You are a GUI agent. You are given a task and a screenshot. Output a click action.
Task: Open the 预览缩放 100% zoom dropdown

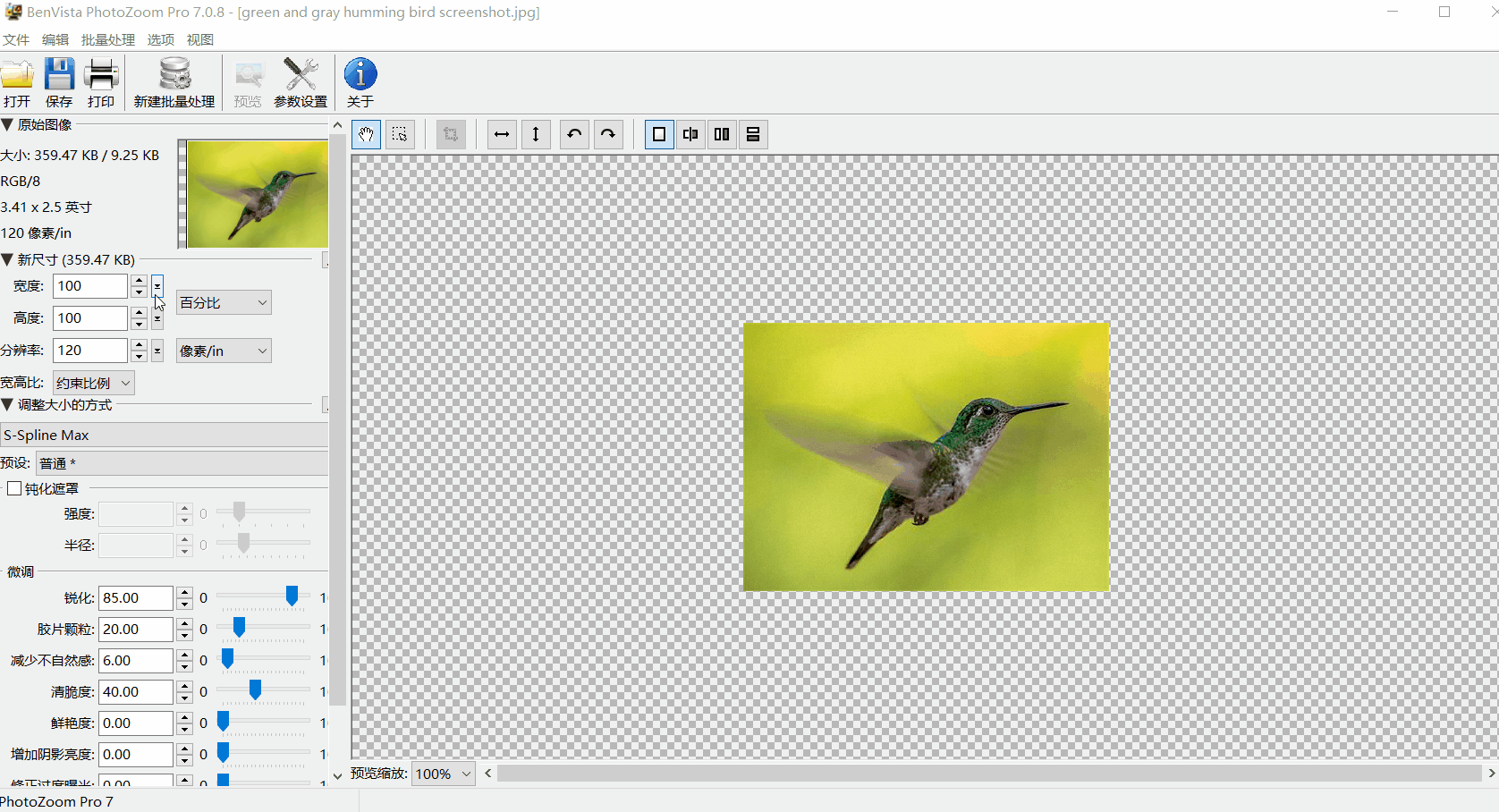pyautogui.click(x=444, y=774)
